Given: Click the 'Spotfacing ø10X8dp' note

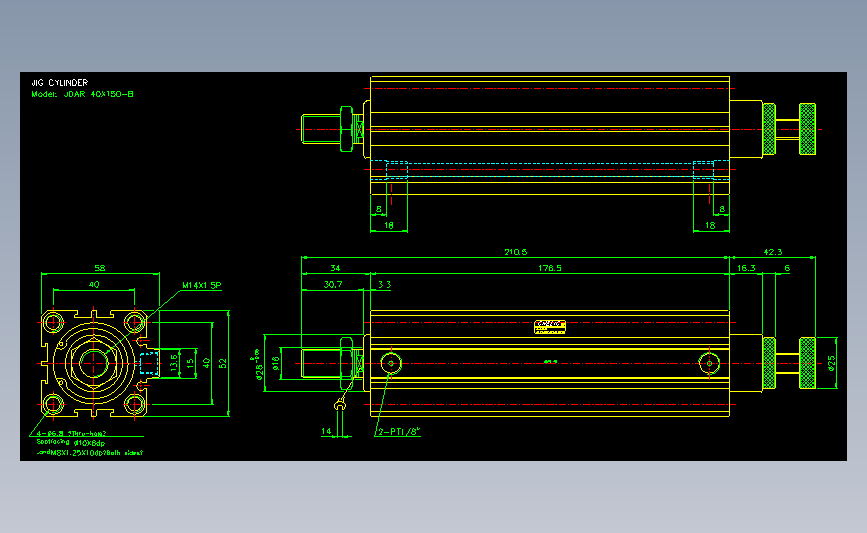Looking at the screenshot, I should (x=71, y=443).
